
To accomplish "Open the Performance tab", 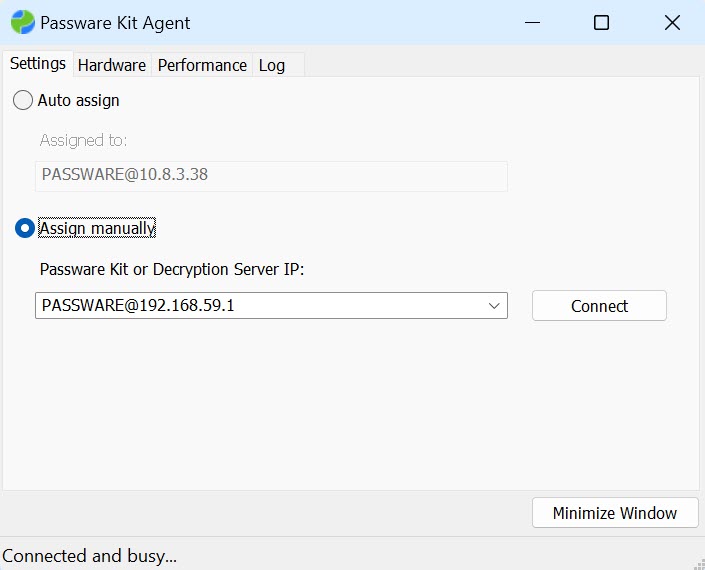I will (x=202, y=66).
